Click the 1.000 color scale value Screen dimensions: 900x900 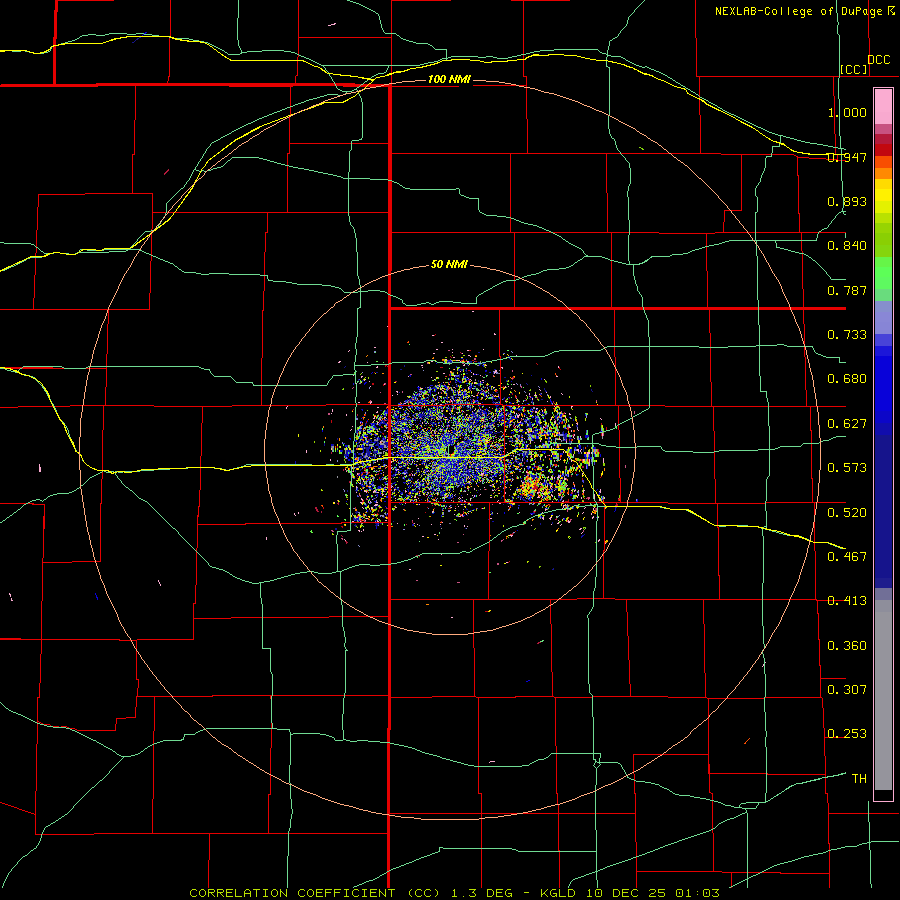click(x=847, y=112)
